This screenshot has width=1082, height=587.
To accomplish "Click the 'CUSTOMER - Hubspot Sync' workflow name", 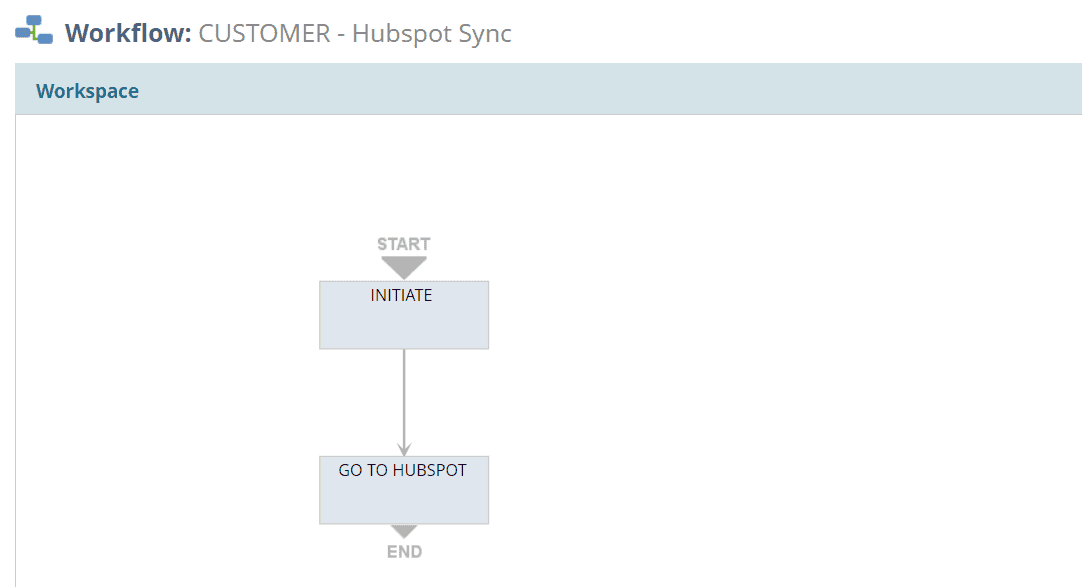I will coord(355,33).
